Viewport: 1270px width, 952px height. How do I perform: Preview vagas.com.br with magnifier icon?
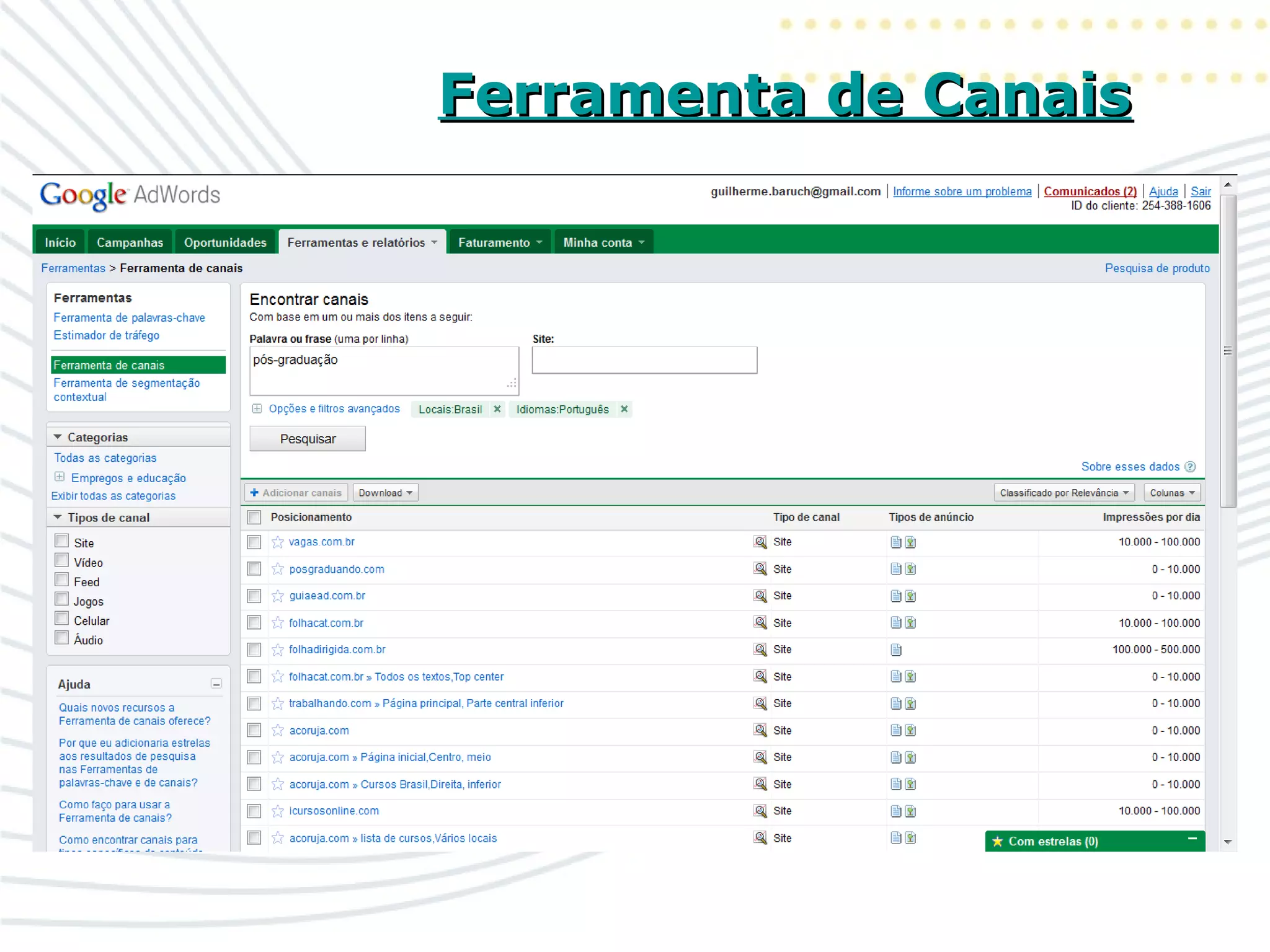(760, 542)
